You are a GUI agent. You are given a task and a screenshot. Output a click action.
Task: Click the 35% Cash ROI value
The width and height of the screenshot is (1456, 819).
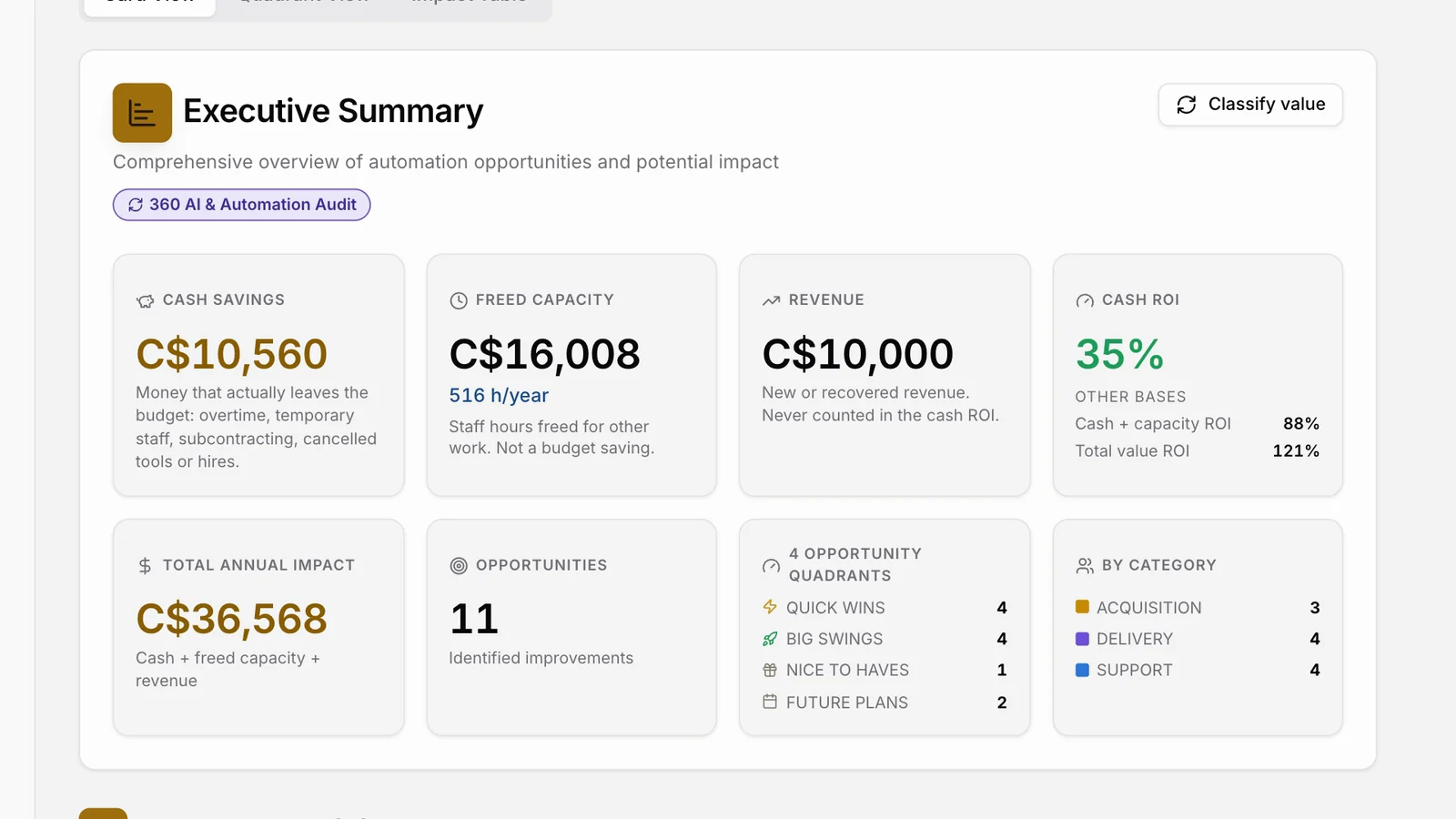tap(1119, 354)
